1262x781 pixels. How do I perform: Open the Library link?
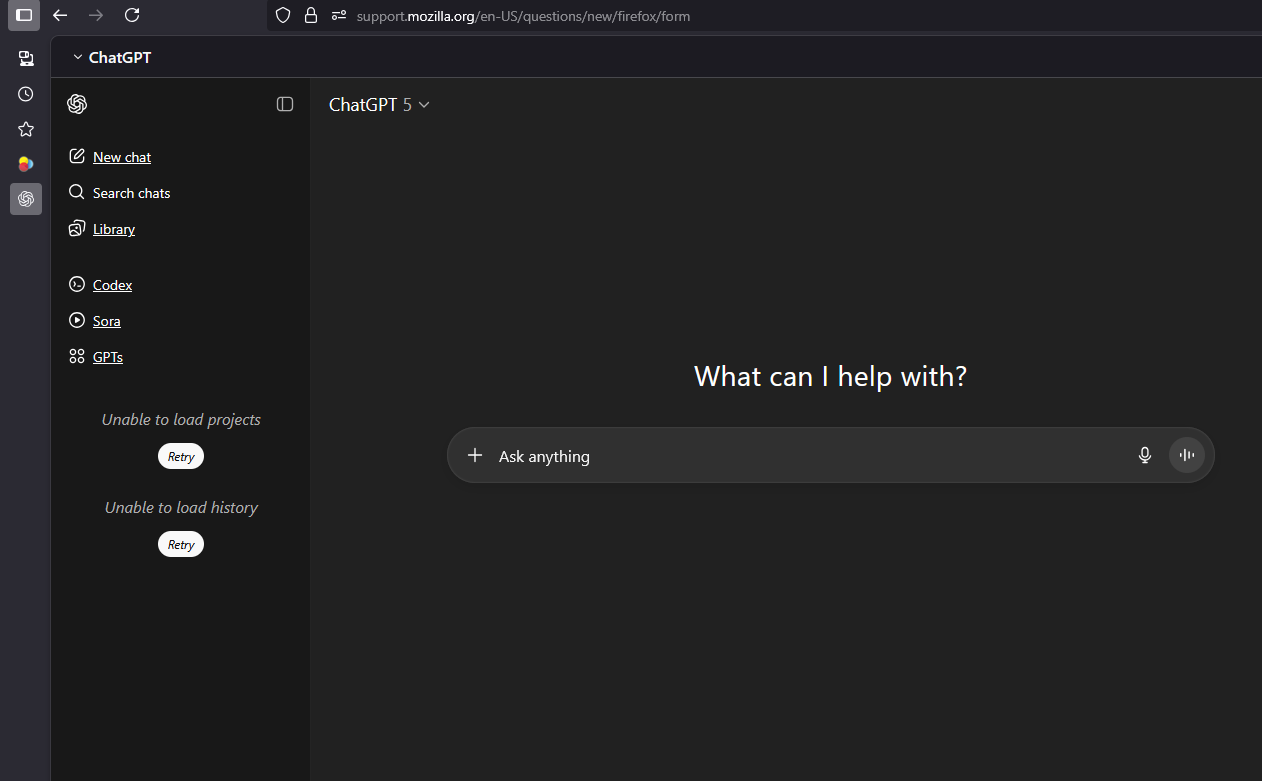point(114,229)
